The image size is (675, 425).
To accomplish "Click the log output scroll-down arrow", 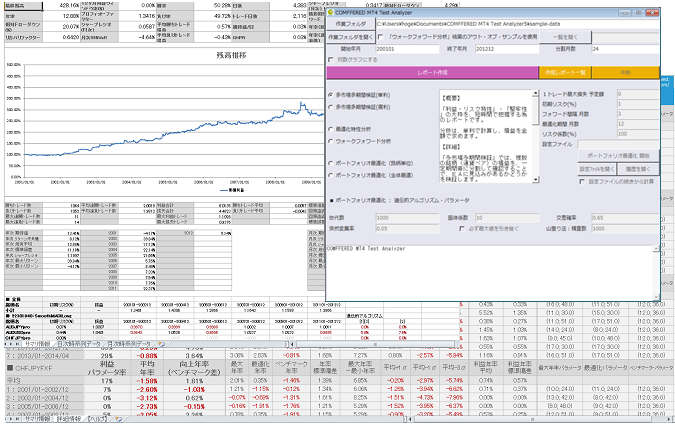I will 656,297.
